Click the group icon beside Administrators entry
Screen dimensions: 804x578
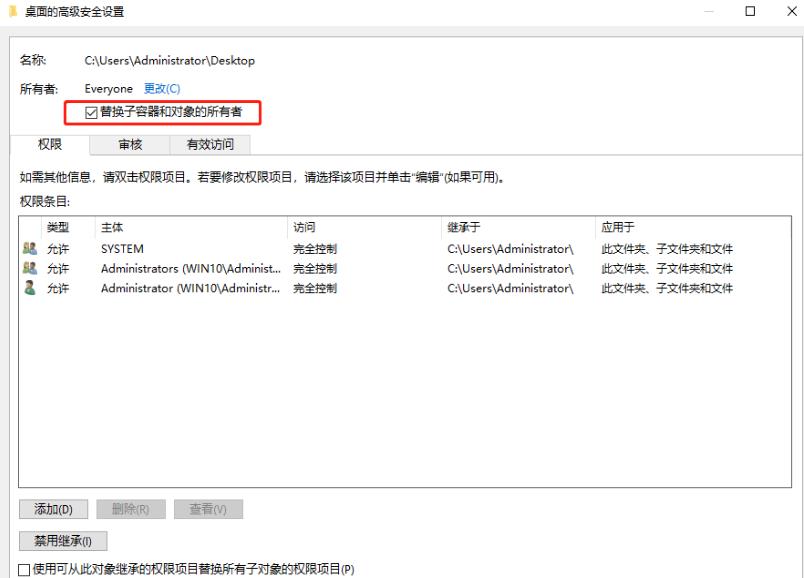coord(28,266)
